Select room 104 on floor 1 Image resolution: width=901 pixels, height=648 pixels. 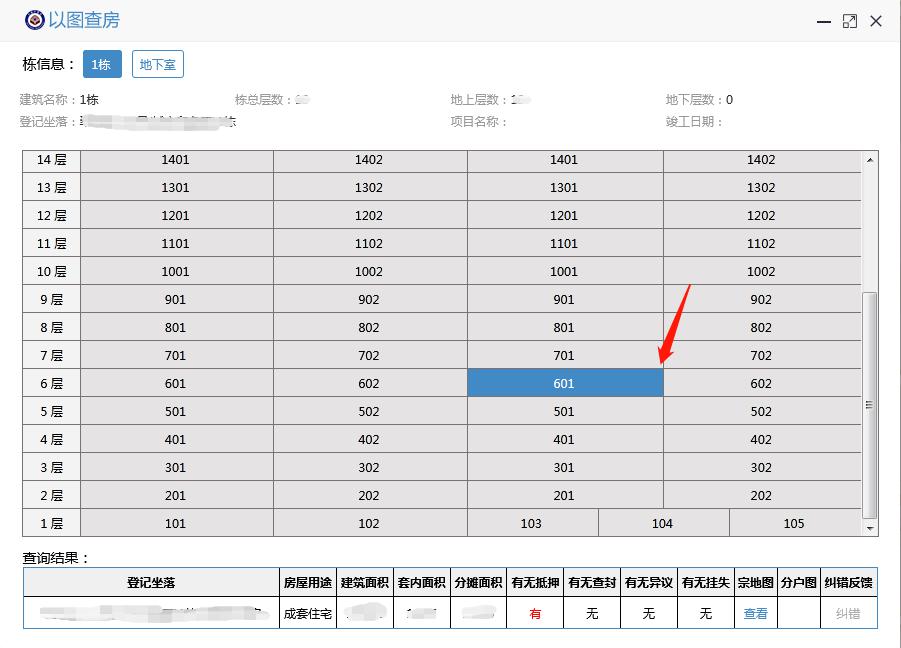(x=662, y=523)
